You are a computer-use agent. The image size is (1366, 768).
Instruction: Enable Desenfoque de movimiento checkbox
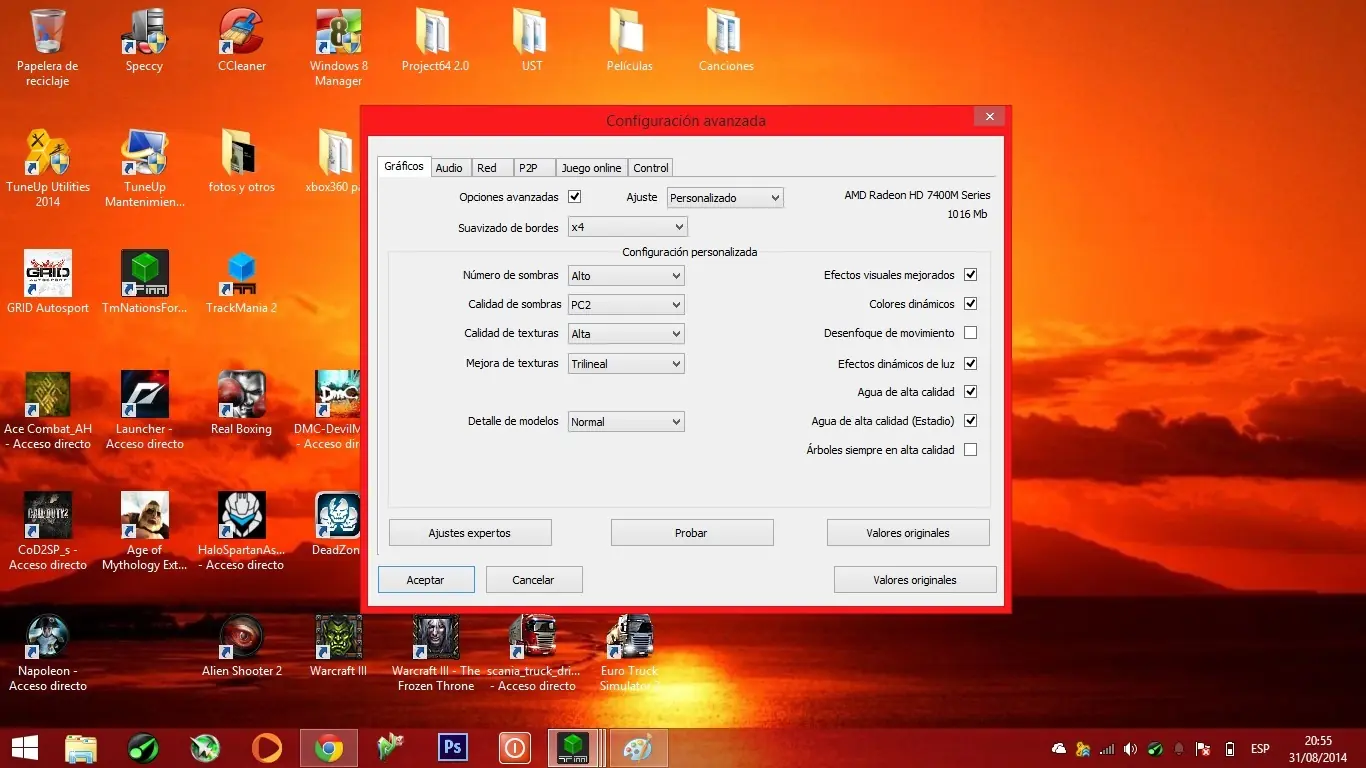[970, 333]
